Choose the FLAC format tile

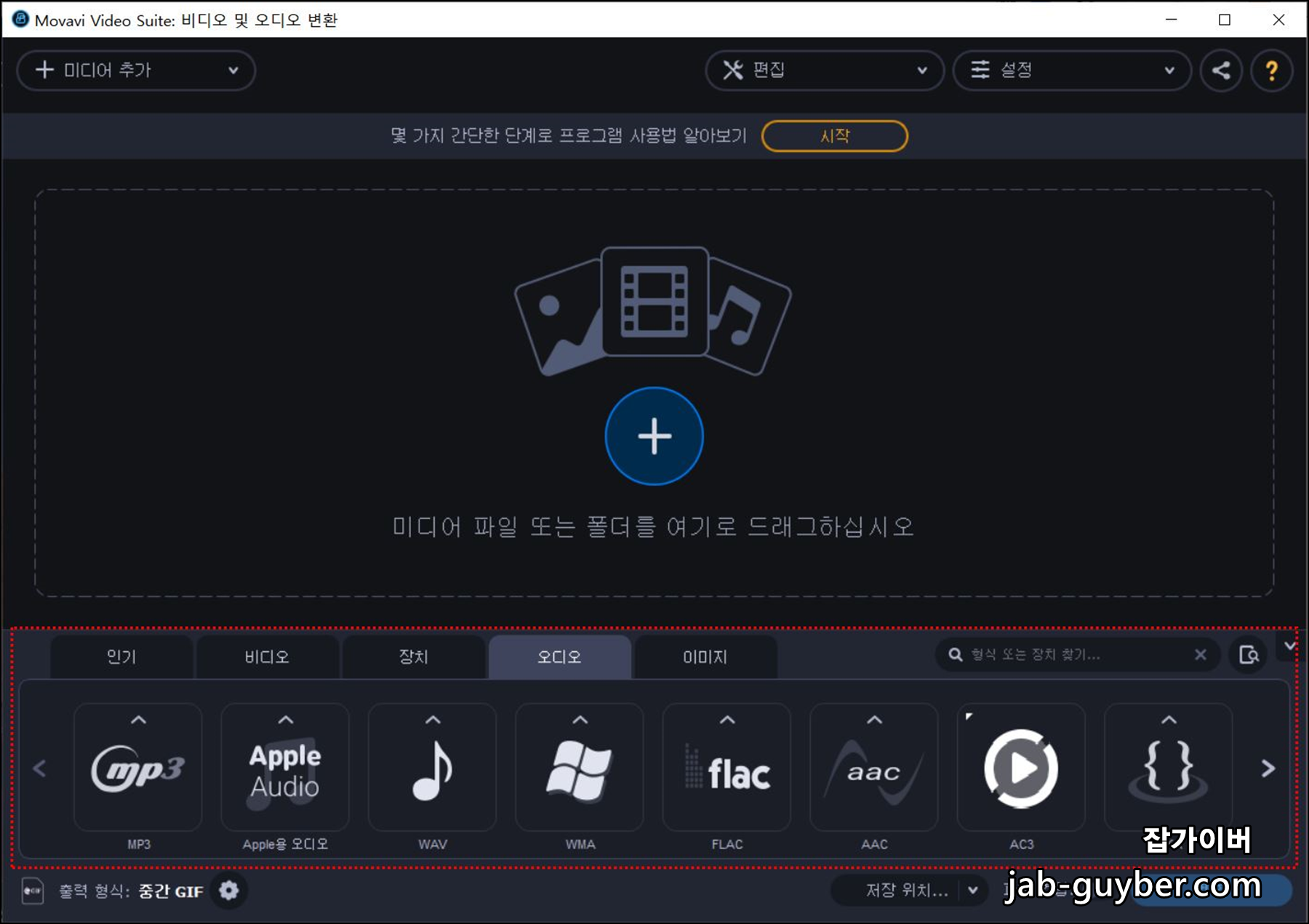[x=726, y=767]
